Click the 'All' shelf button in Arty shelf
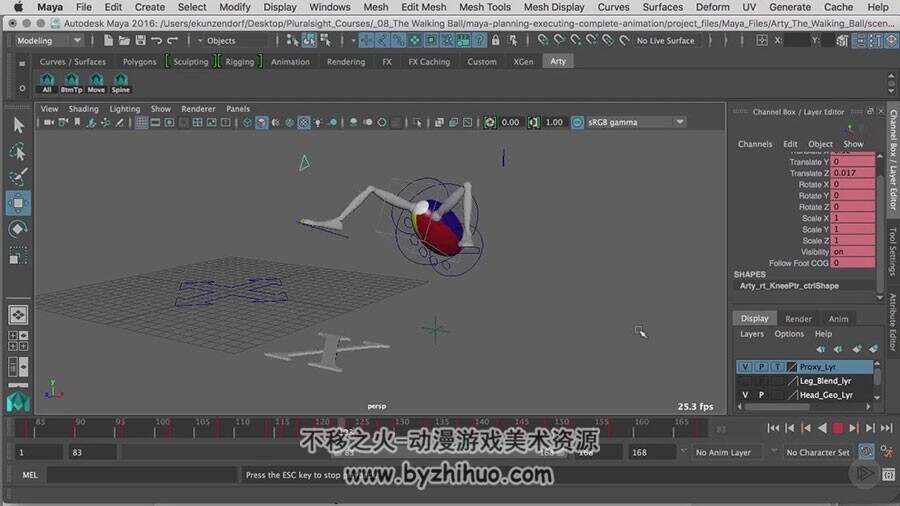This screenshot has height=506, width=900. click(x=47, y=83)
